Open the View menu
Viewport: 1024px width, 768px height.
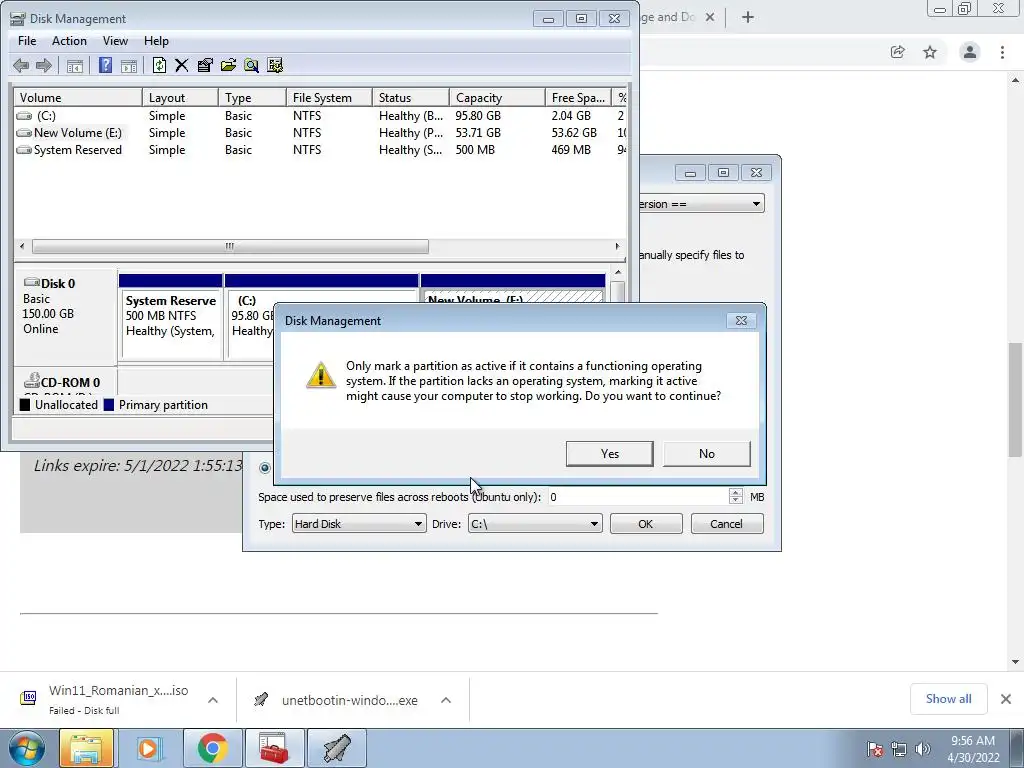pos(115,40)
